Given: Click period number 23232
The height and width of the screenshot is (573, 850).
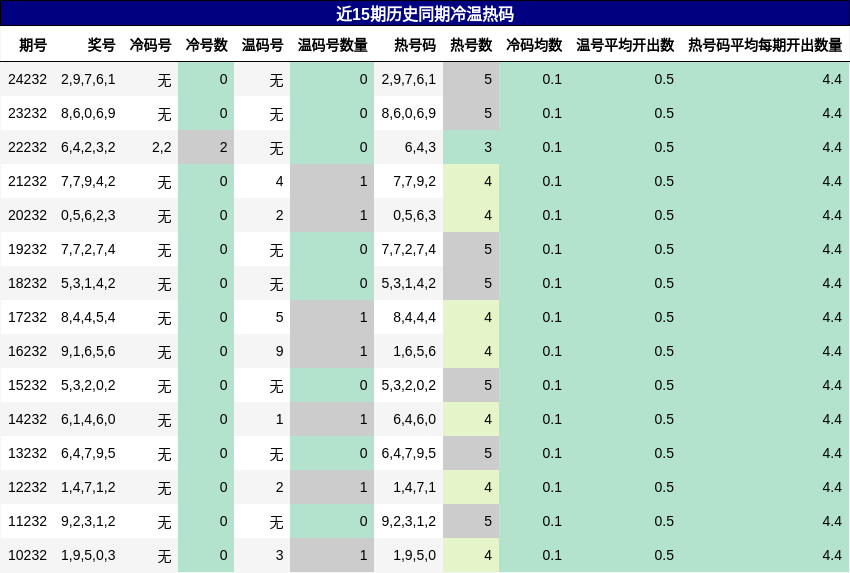Looking at the screenshot, I should [28, 113].
